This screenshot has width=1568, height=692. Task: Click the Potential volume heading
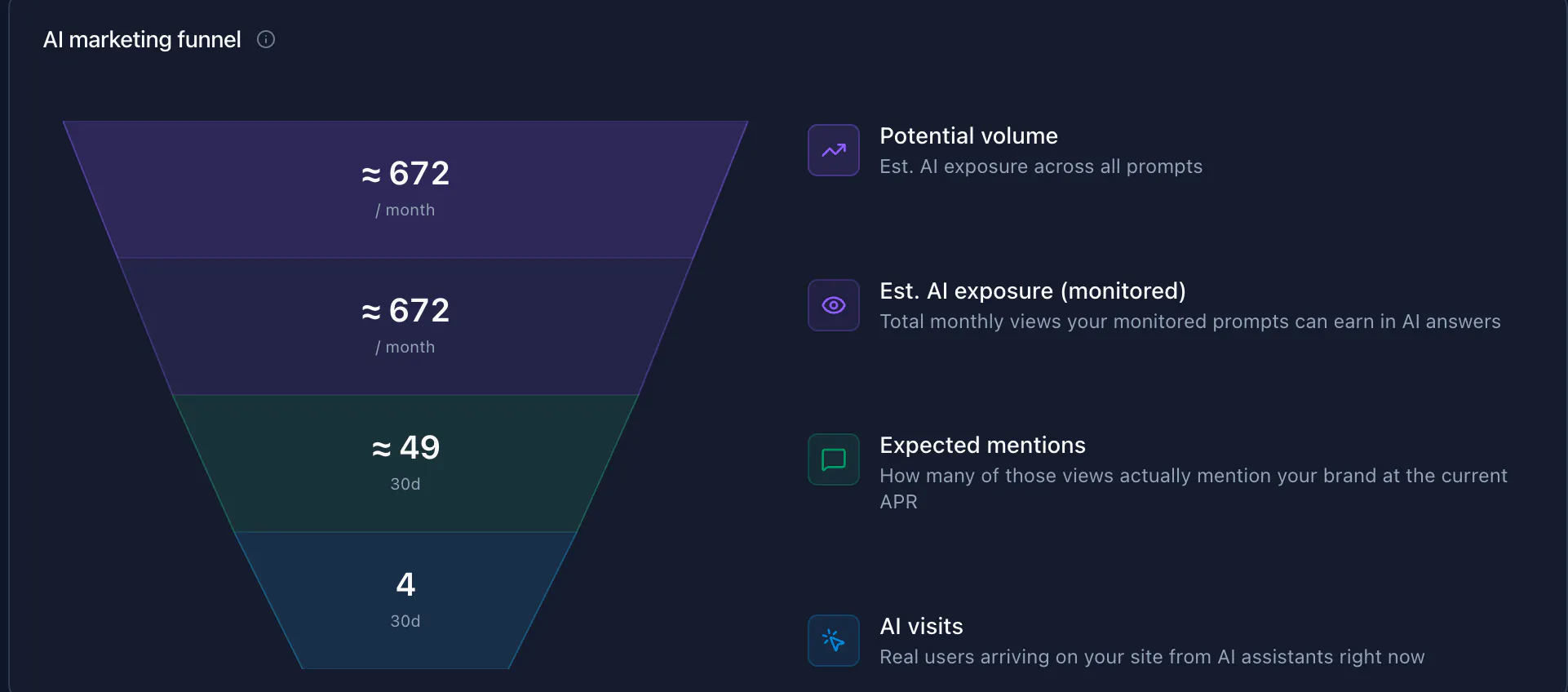[968, 135]
